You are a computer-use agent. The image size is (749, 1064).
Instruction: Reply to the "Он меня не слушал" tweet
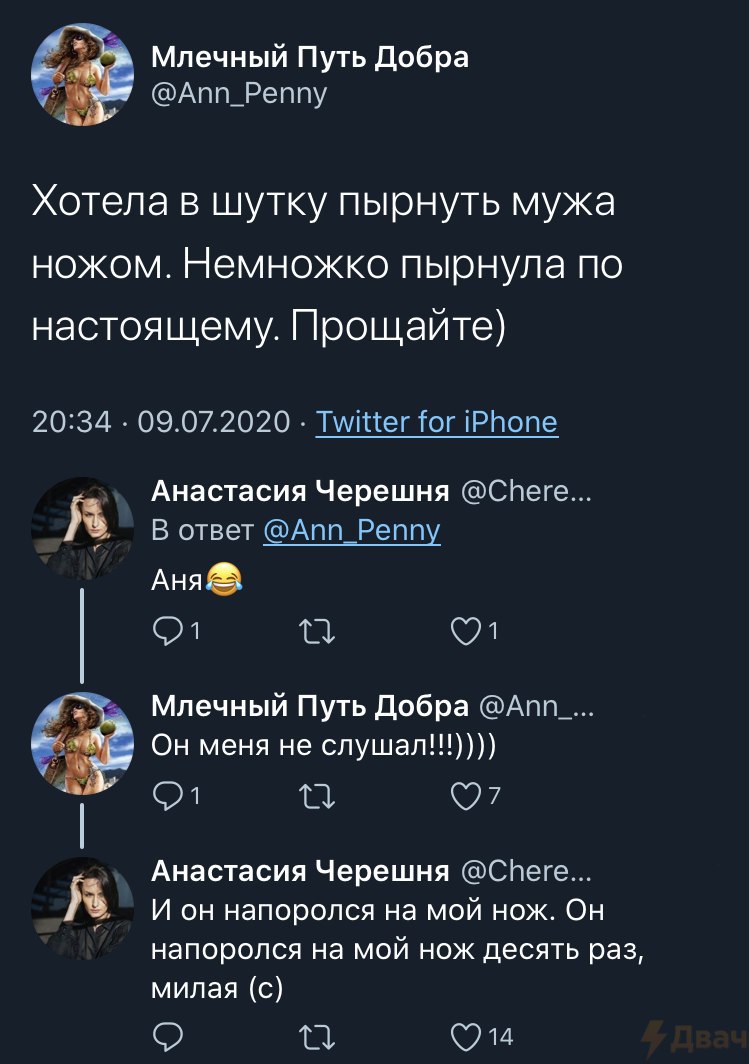(x=166, y=796)
